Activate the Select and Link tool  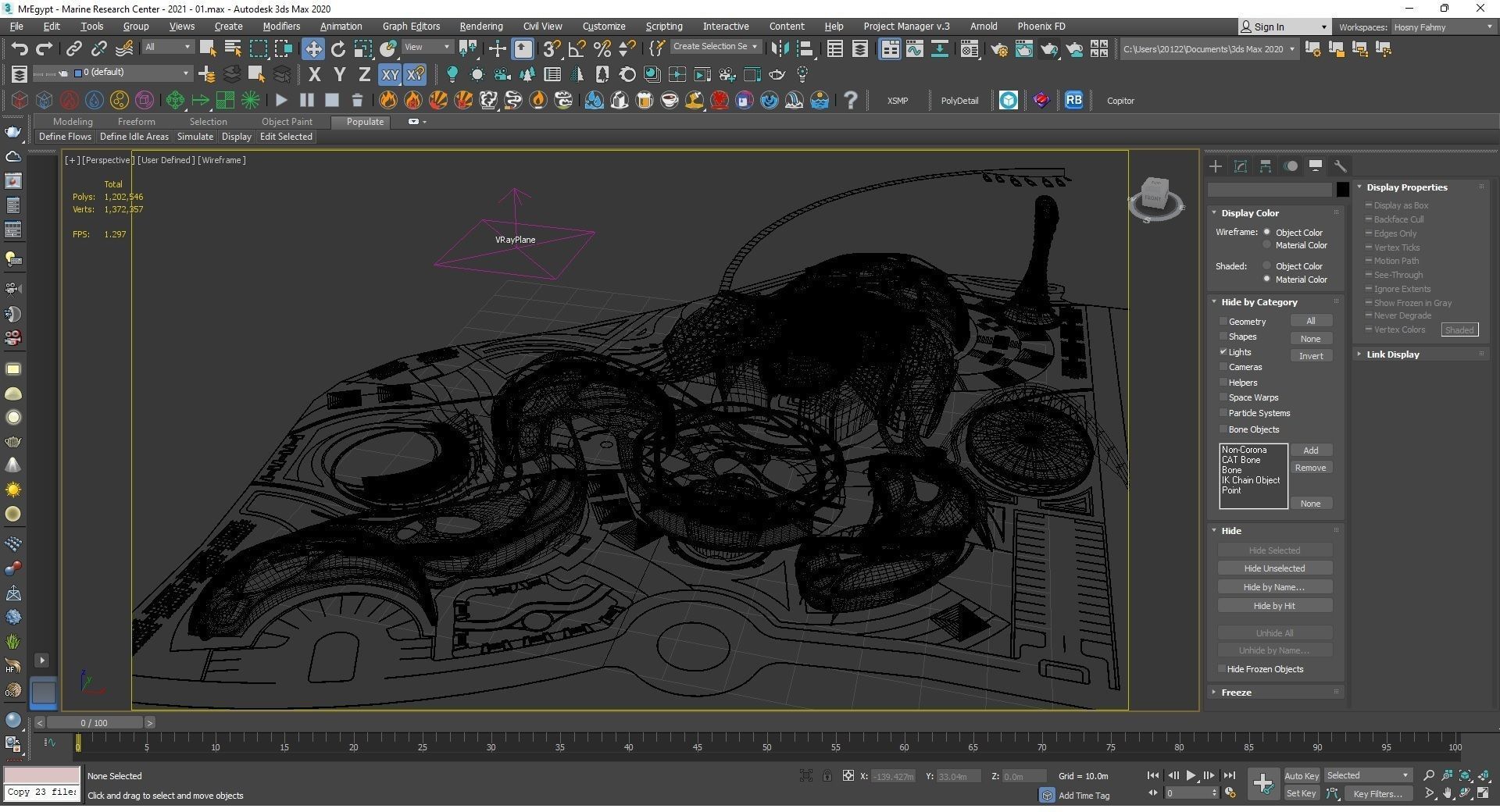tap(73, 49)
